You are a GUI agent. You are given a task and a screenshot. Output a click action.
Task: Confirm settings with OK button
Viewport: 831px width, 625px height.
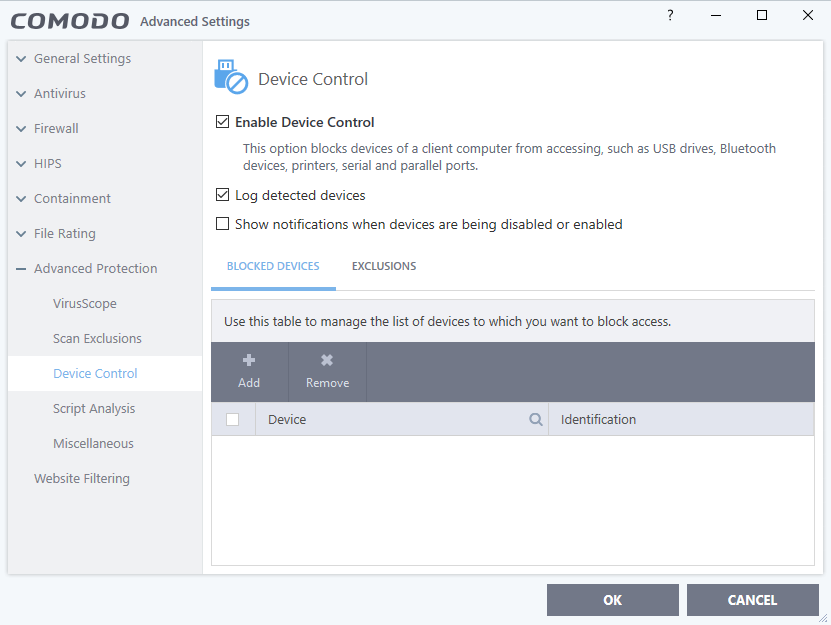(x=613, y=600)
